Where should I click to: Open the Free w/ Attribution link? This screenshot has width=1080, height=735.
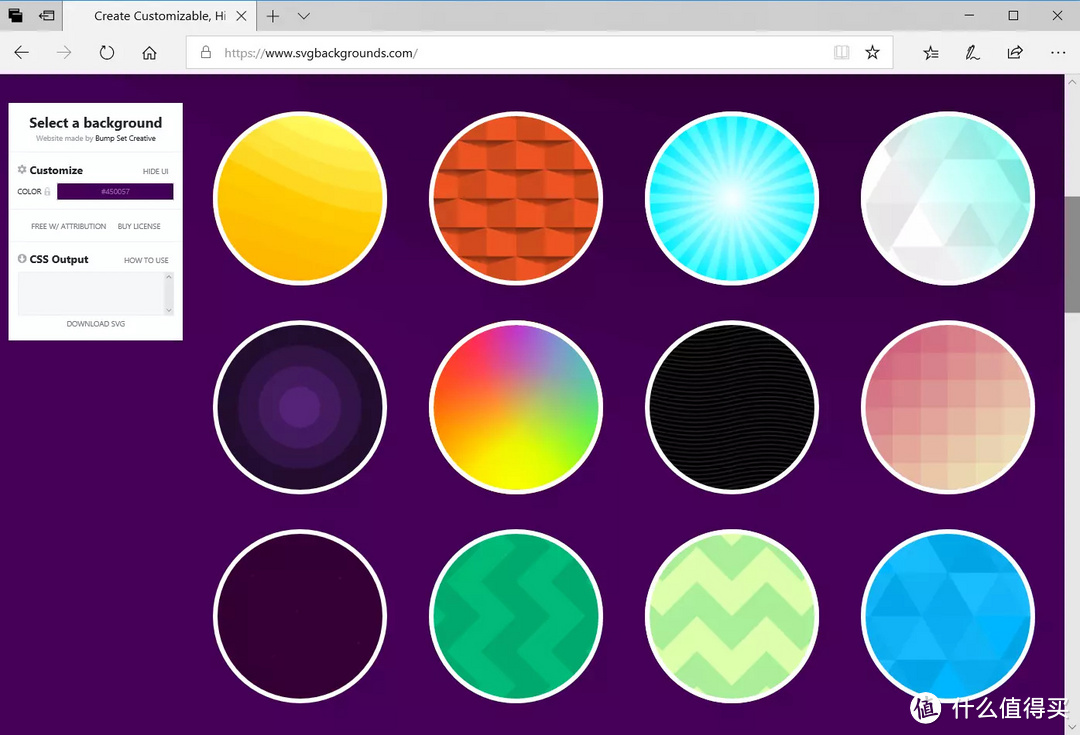[68, 226]
